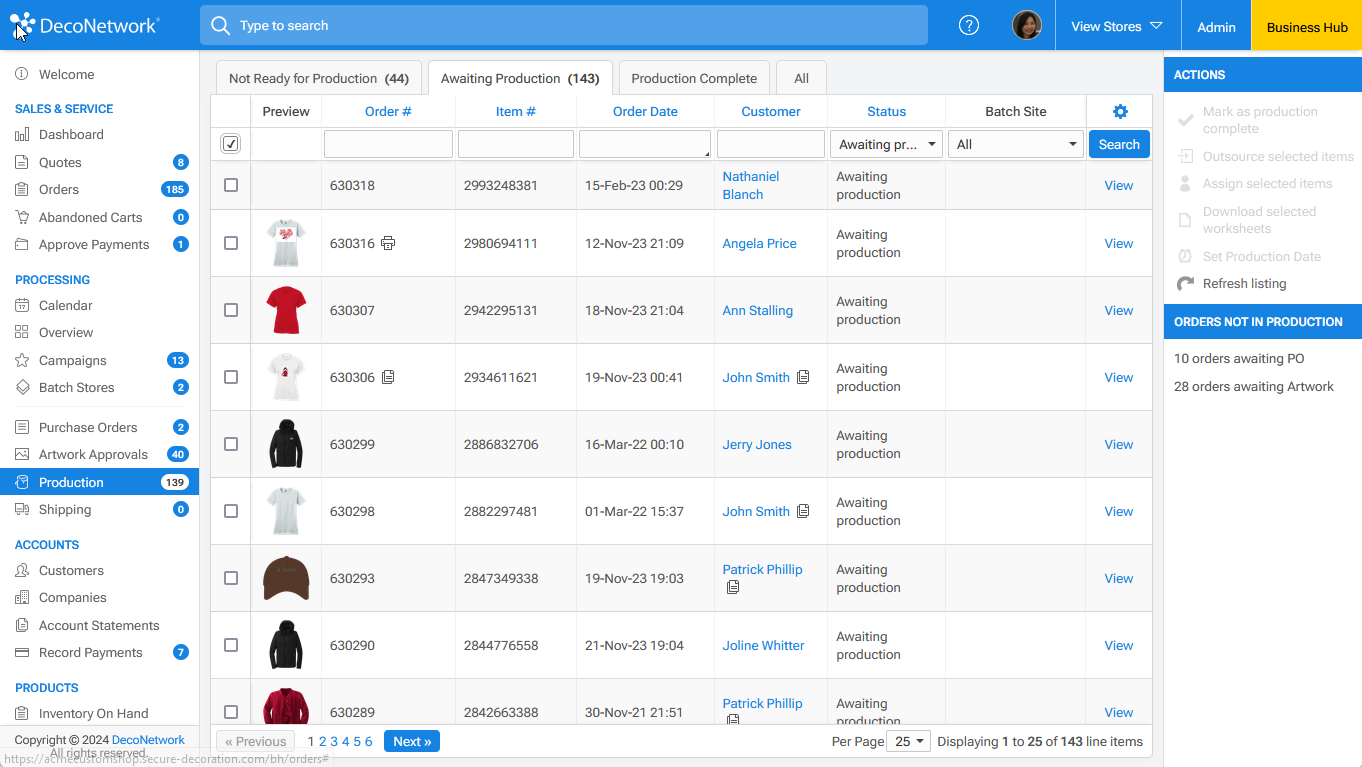Image resolution: width=1362 pixels, height=767 pixels.
Task: Expand the Batch Site dropdown
Action: point(1015,144)
